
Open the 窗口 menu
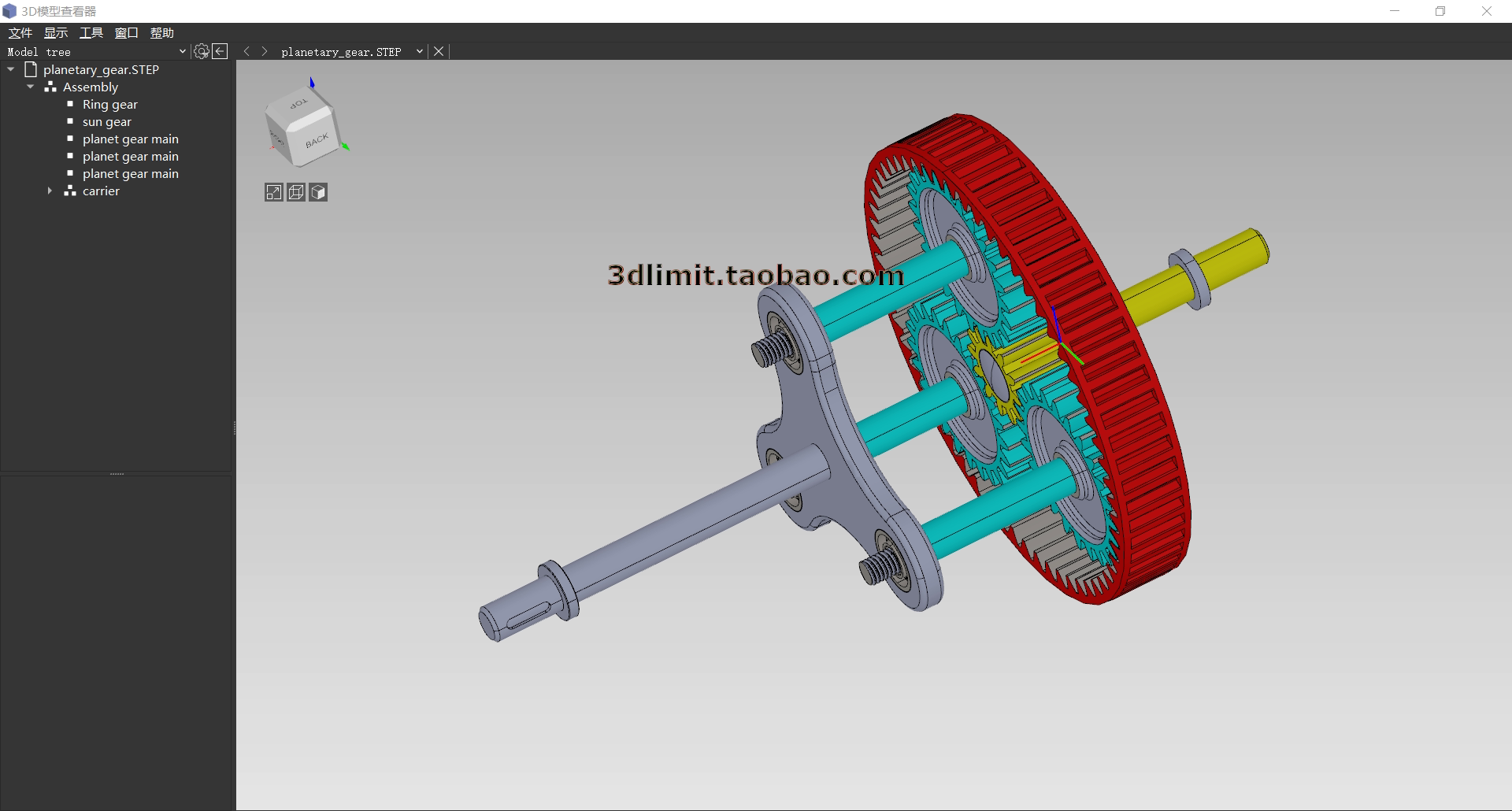click(x=127, y=32)
